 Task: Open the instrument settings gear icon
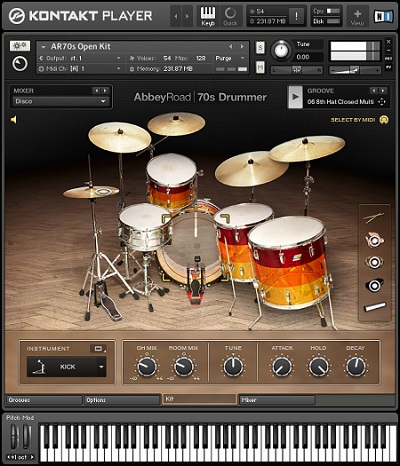pos(20,46)
